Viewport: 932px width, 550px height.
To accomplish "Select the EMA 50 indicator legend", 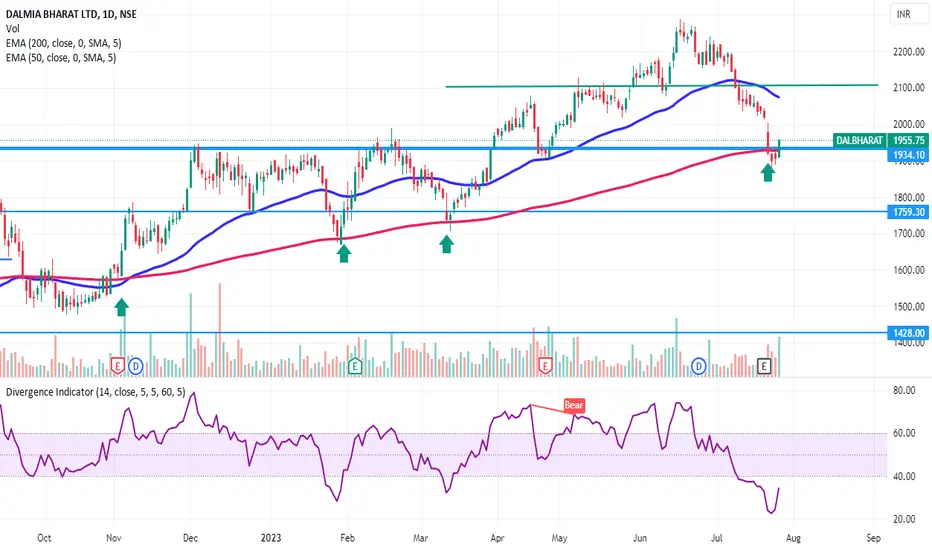I will pos(61,58).
